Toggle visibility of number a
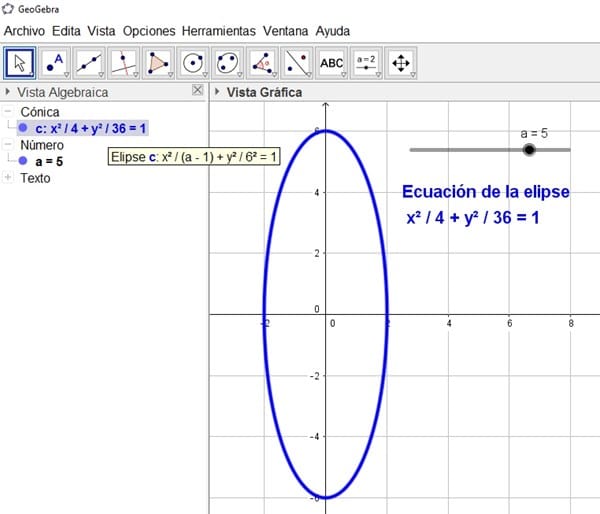600x514 pixels. point(23,161)
